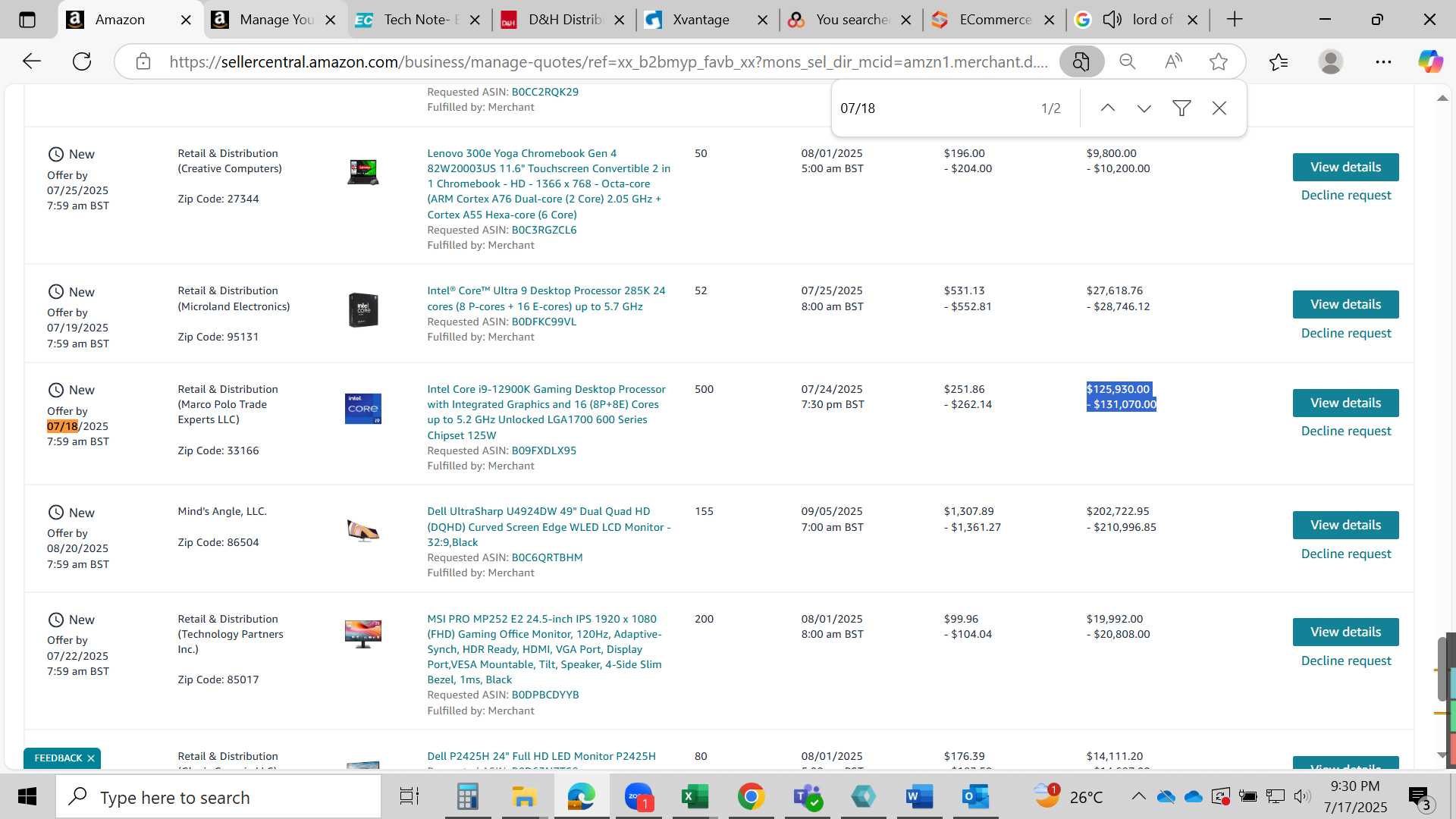View details for MSI PRO monitor quote
Screen dimensions: 1456x819
1345,632
